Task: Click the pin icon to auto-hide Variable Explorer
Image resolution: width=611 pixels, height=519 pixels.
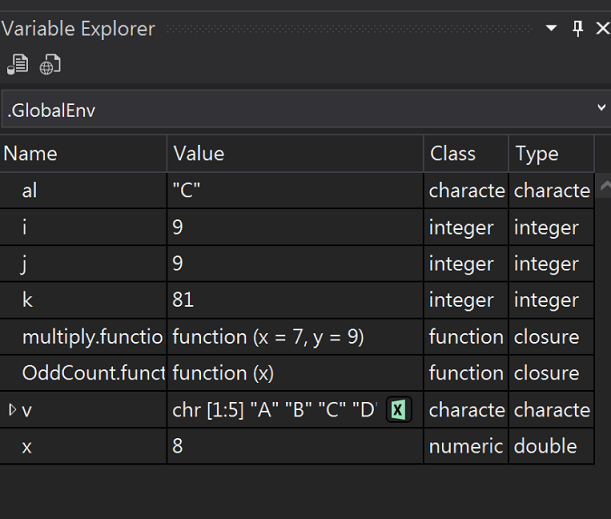Action: (x=577, y=29)
